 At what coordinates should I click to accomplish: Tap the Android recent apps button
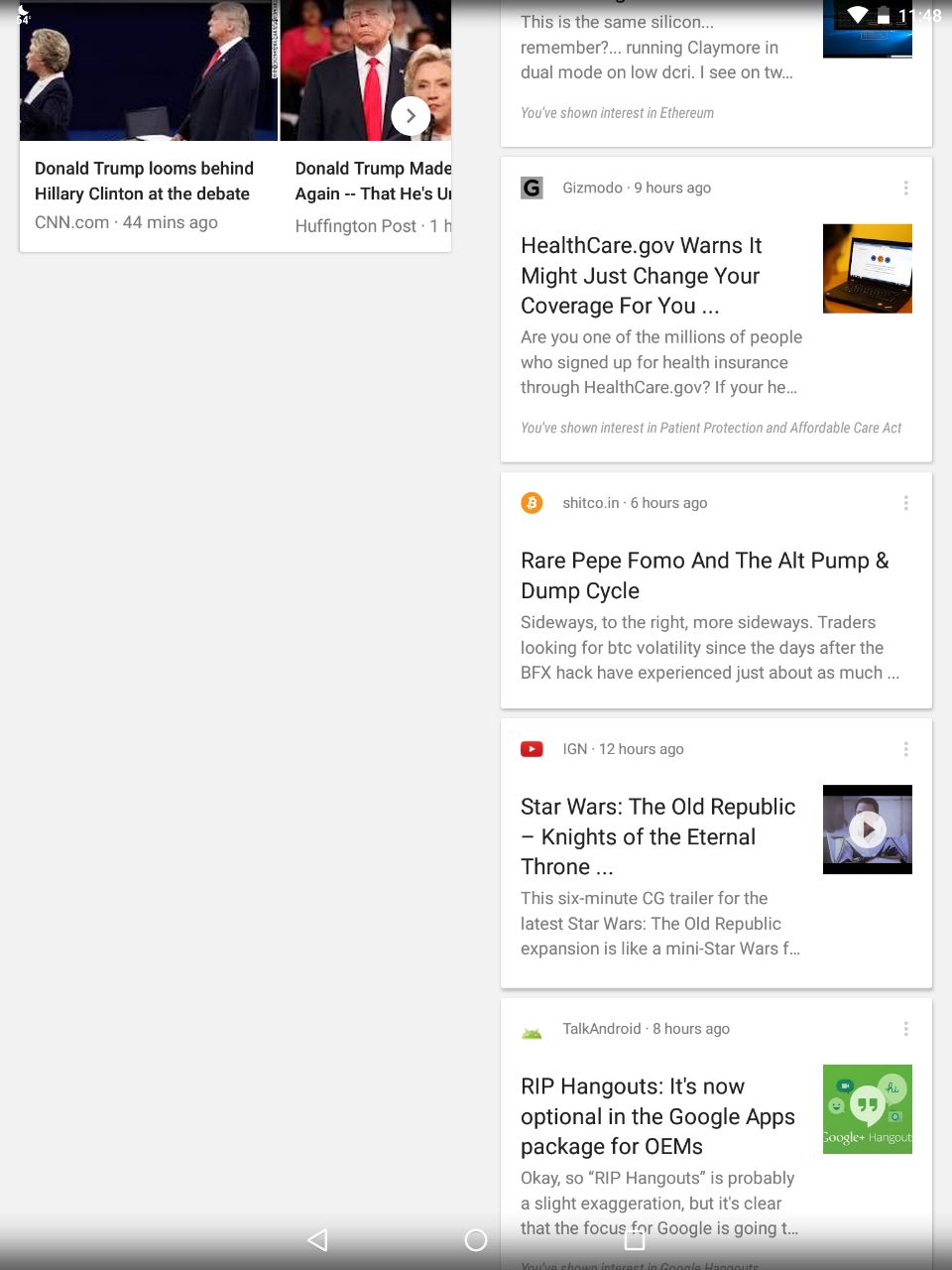click(x=635, y=1239)
